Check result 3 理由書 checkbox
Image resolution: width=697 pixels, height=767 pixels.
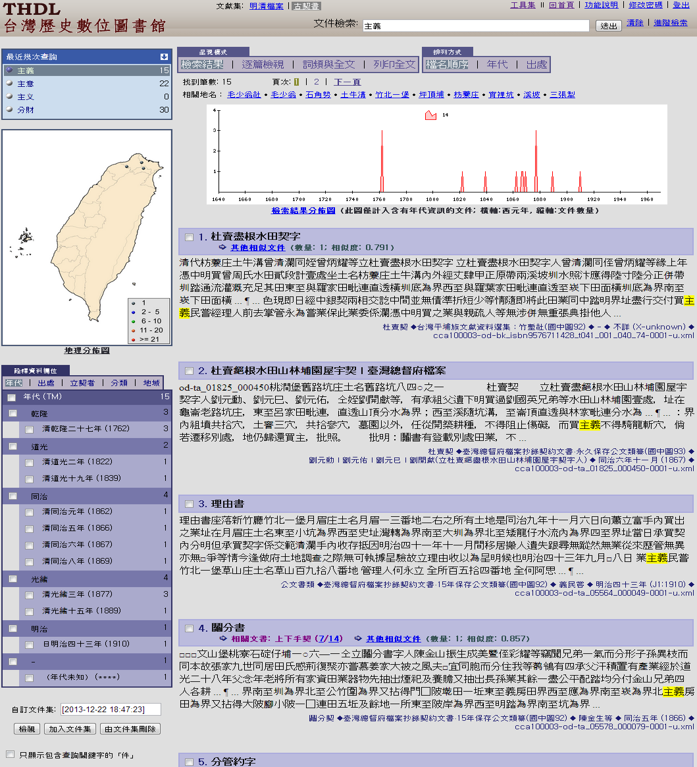189,504
